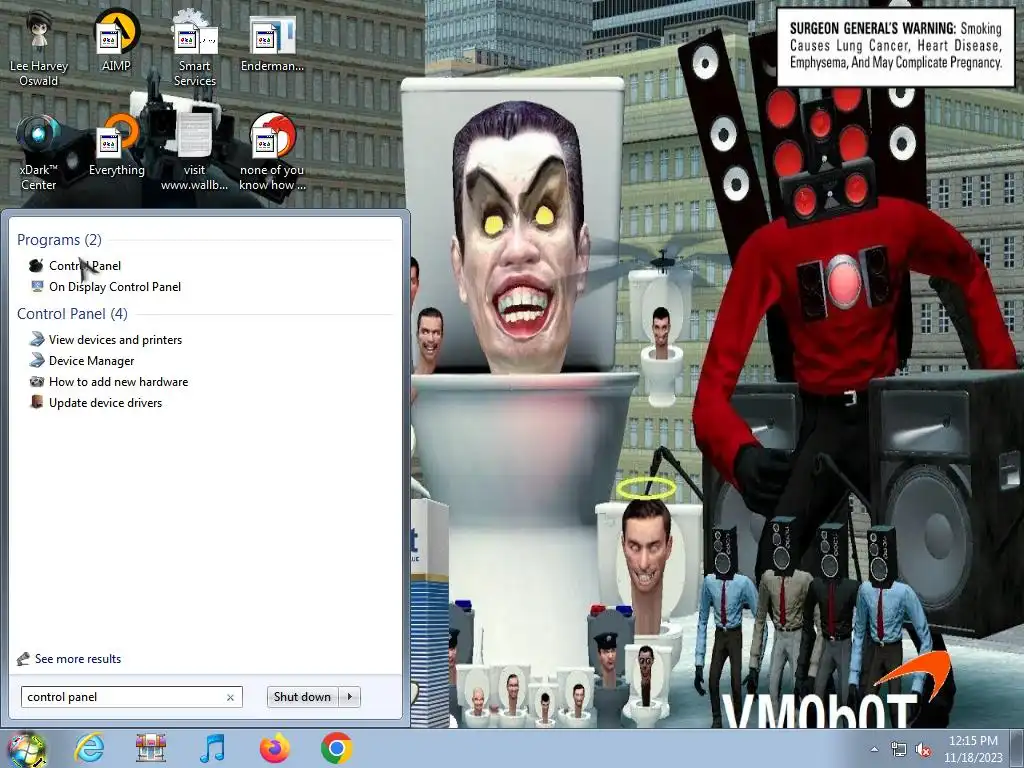Click the Control Panel (4) group header
Viewport: 1024px width, 768px height.
point(72,313)
